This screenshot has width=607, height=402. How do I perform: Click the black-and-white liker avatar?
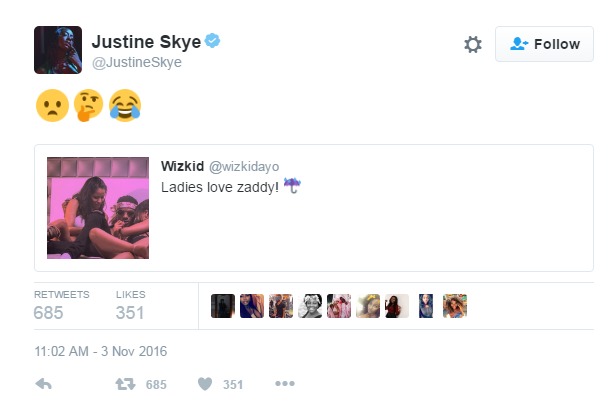(x=310, y=306)
